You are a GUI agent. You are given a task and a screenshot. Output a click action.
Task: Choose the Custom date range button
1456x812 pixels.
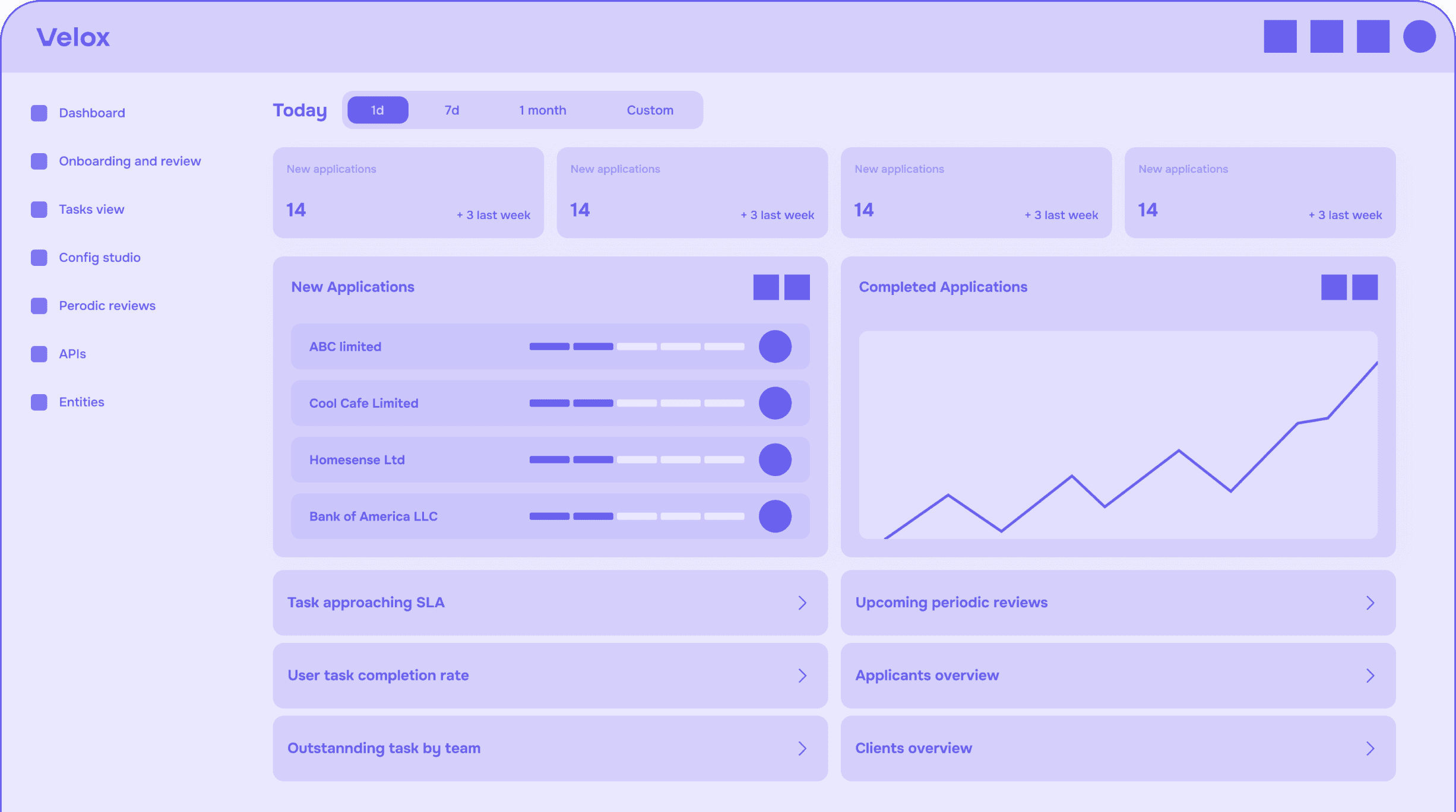pos(650,110)
